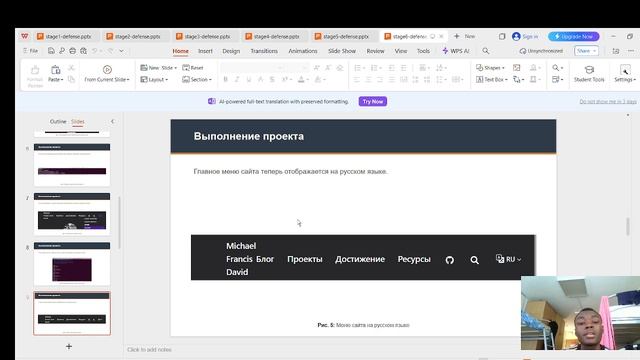
Task: Open the Layout dropdown
Action: click(x=154, y=80)
